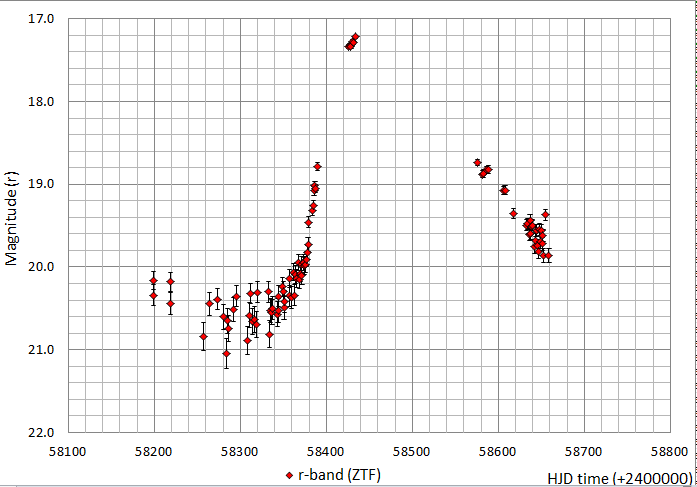
Task: Click the 17.0 y-axis label
Action: point(41,19)
